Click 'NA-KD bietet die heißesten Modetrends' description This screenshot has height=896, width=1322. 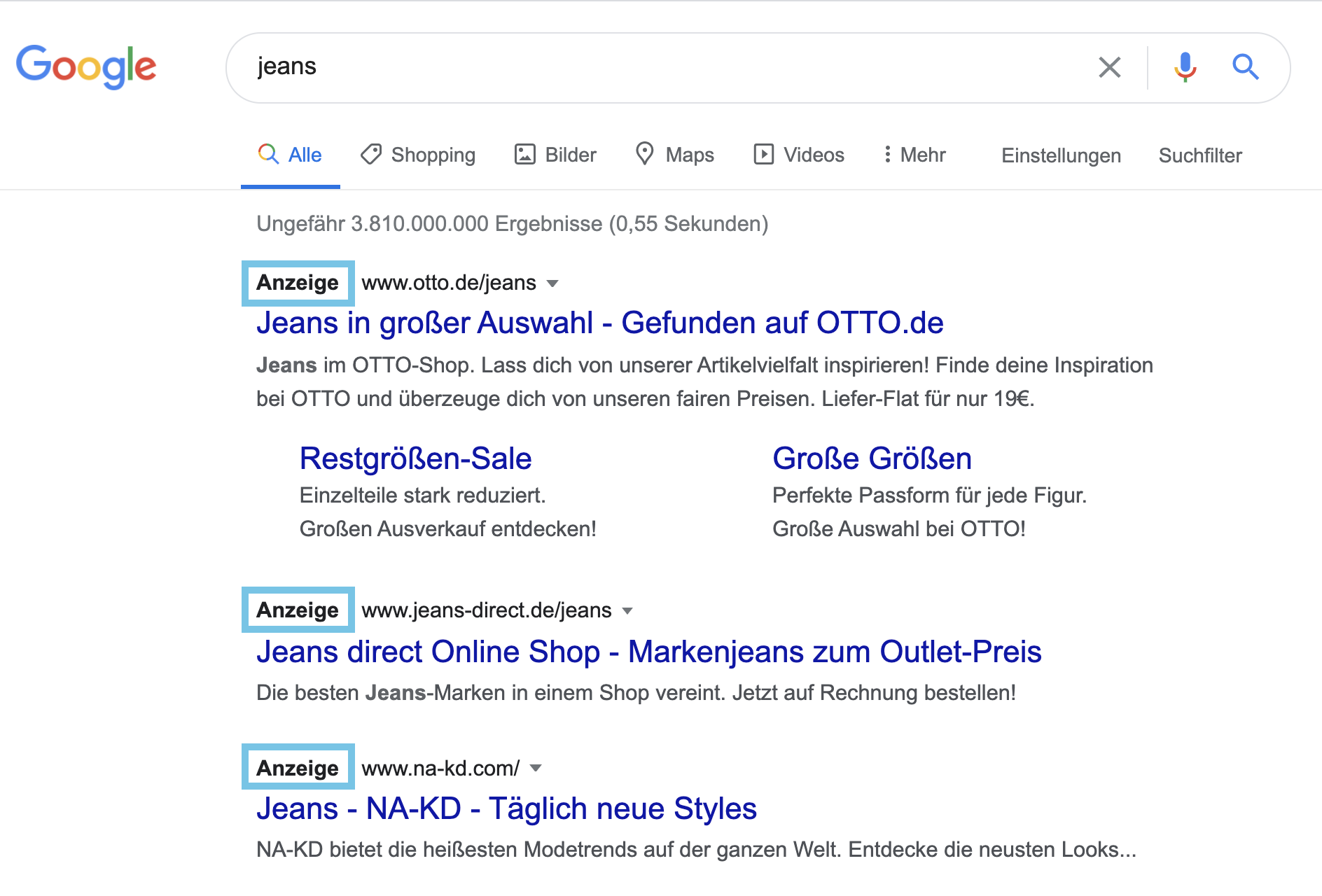[x=696, y=850]
